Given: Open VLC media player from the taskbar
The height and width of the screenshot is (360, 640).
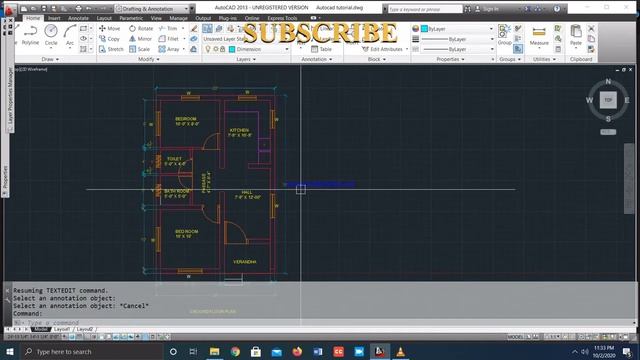Looking at the screenshot, I should [400, 351].
